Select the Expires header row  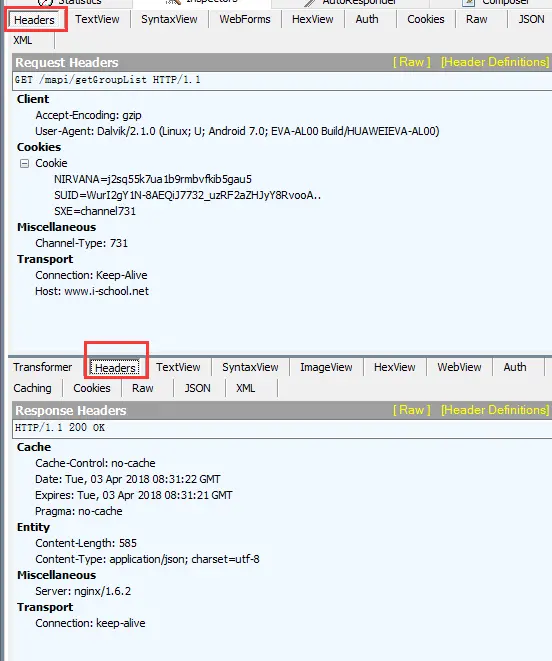(x=134, y=495)
